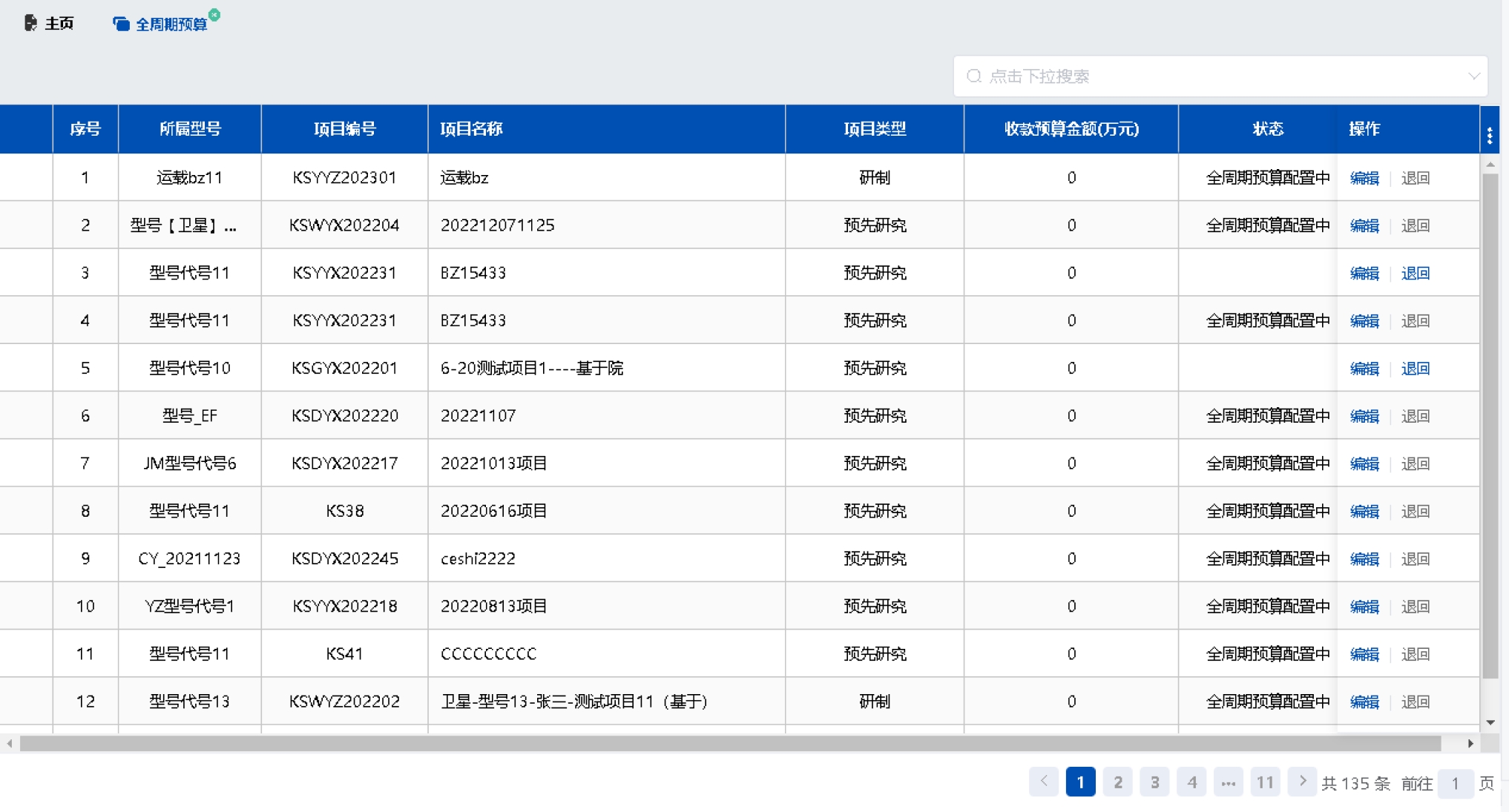The width and height of the screenshot is (1509, 812).
Task: Open column settings three-dot icon
Action: click(x=1489, y=135)
